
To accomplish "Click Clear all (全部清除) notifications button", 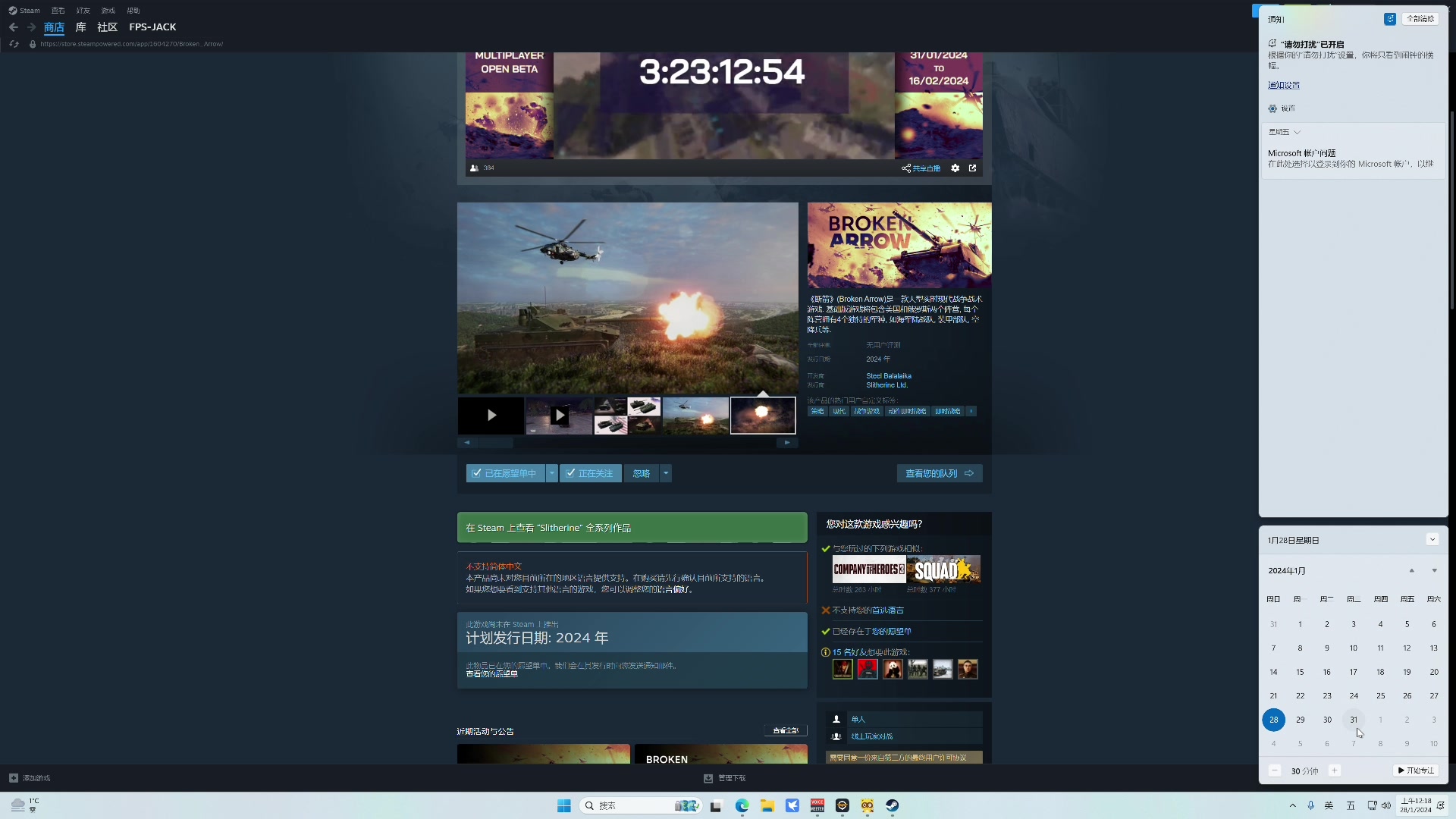I will pyautogui.click(x=1420, y=19).
